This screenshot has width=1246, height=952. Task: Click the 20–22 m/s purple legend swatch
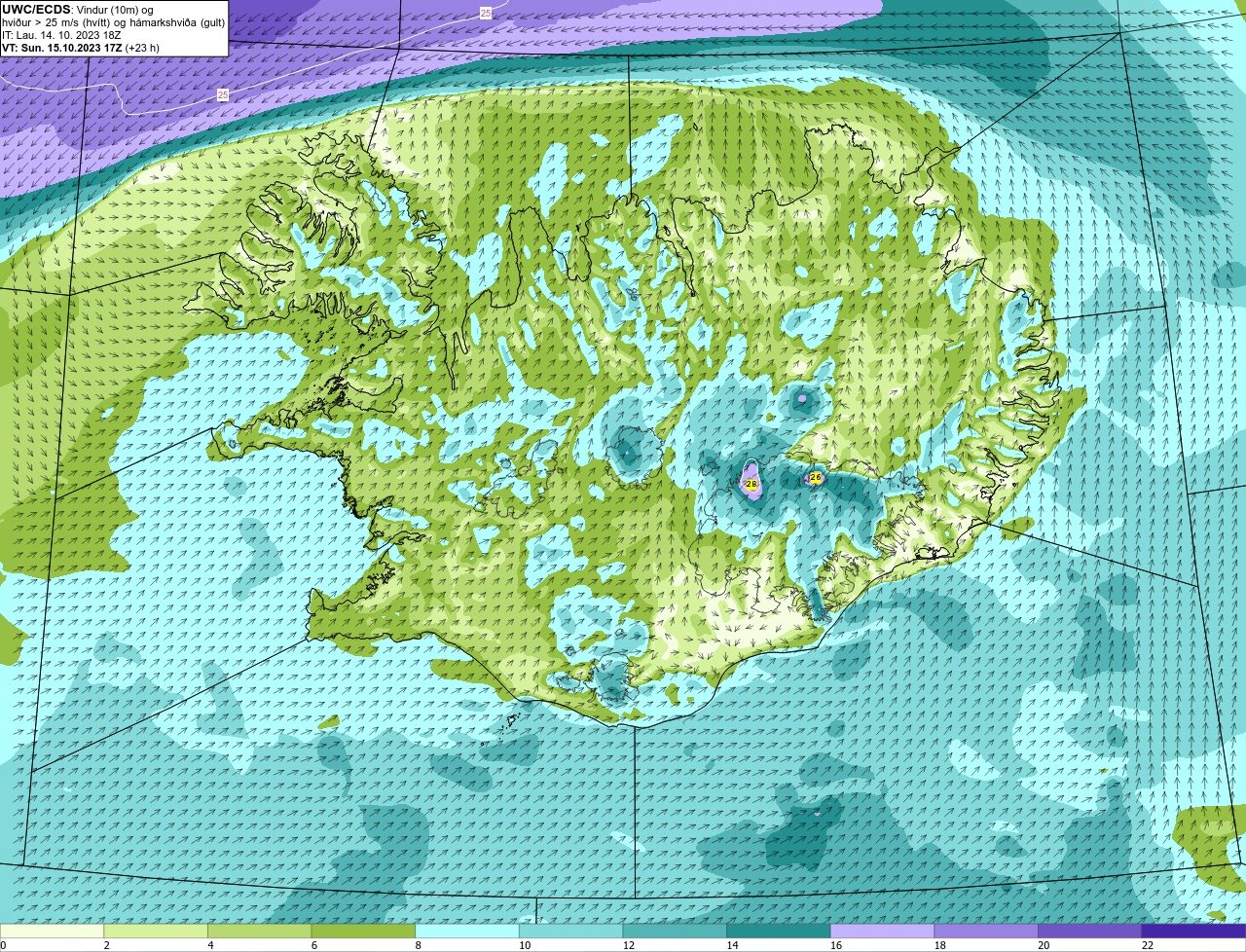point(1090,931)
